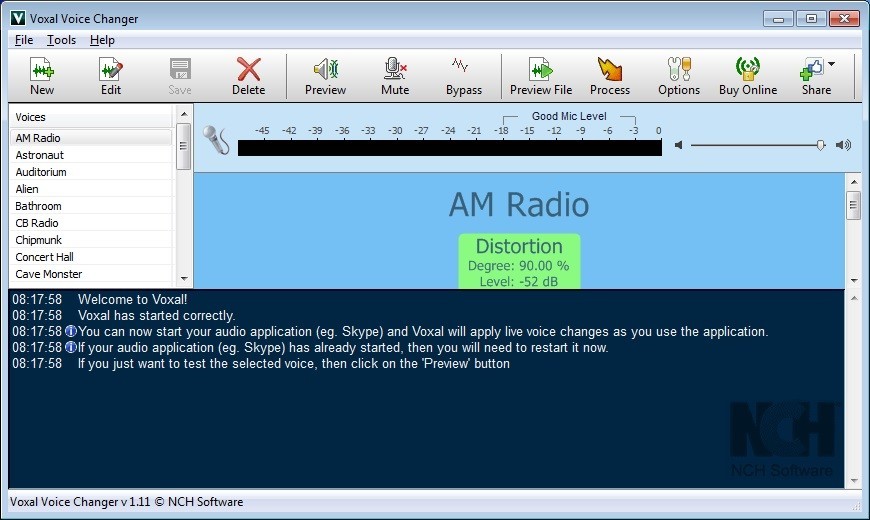Click the voices list scroll-up arrow

(184, 114)
